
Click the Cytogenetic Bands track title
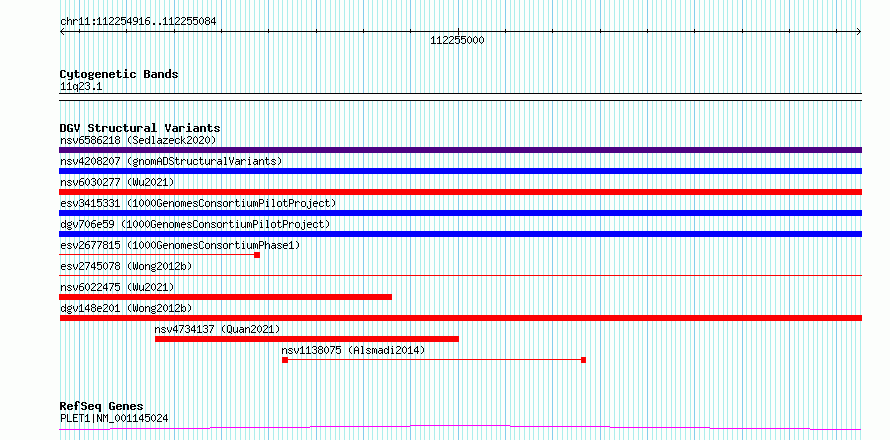click(119, 74)
